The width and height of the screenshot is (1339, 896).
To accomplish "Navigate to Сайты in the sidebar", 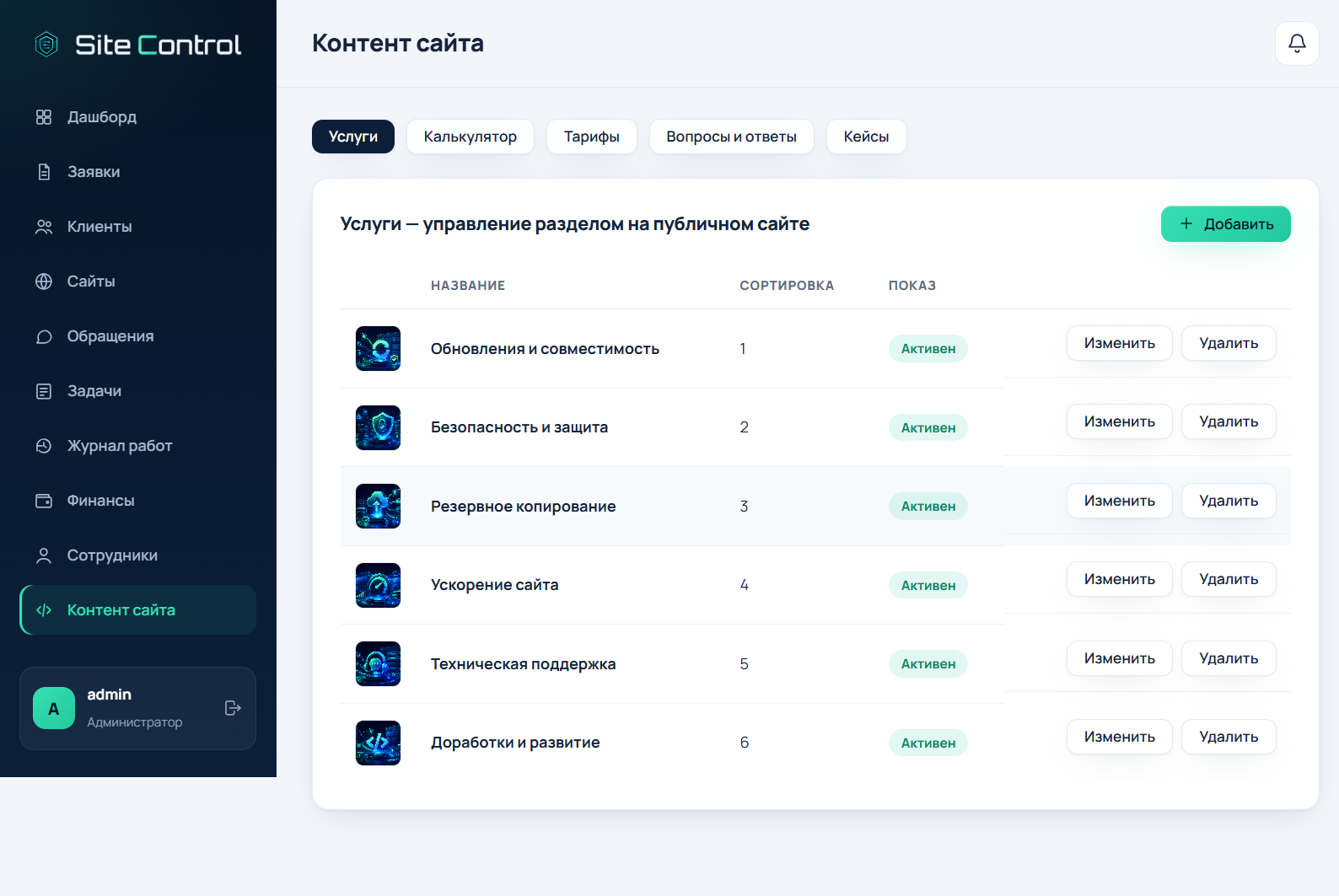I will tap(138, 282).
